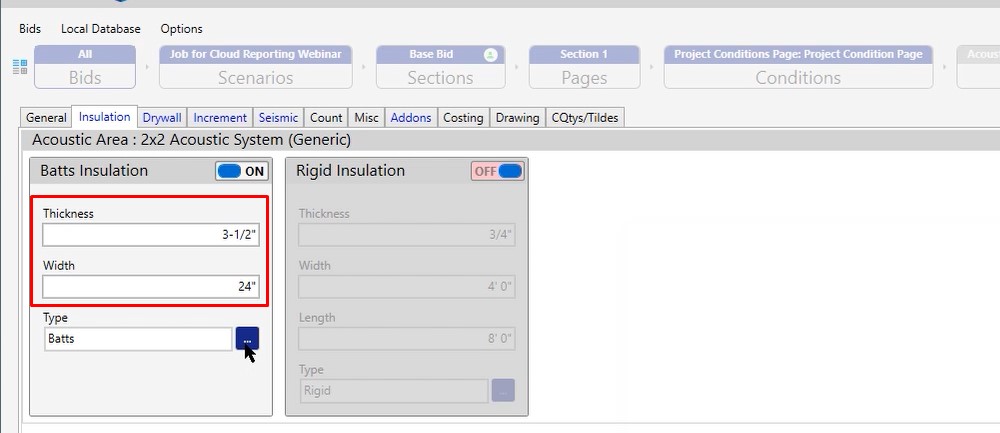Screen dimensions: 1000x433
Task: Open Batts type browse ellipsis button
Action: (247, 339)
